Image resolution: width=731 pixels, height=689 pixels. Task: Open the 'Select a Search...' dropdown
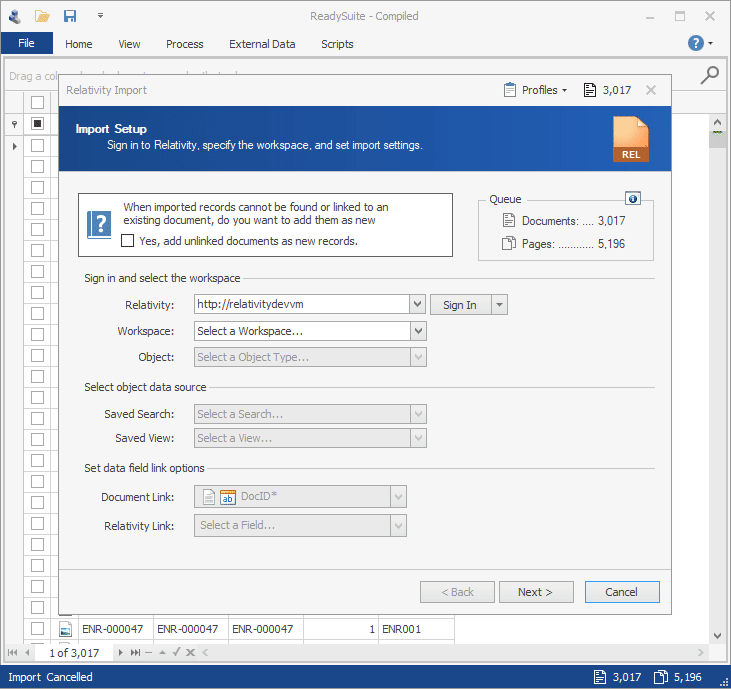pos(310,414)
